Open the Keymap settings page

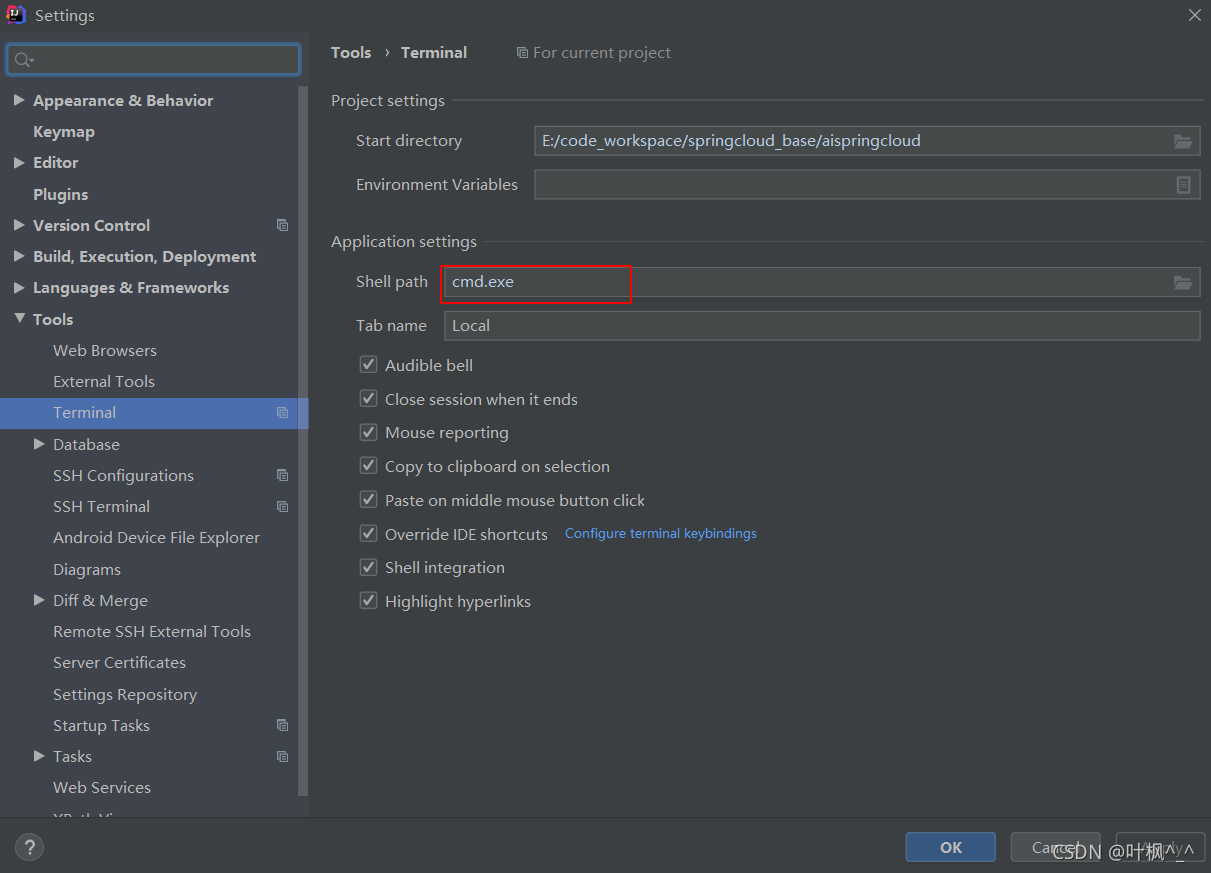(x=64, y=132)
